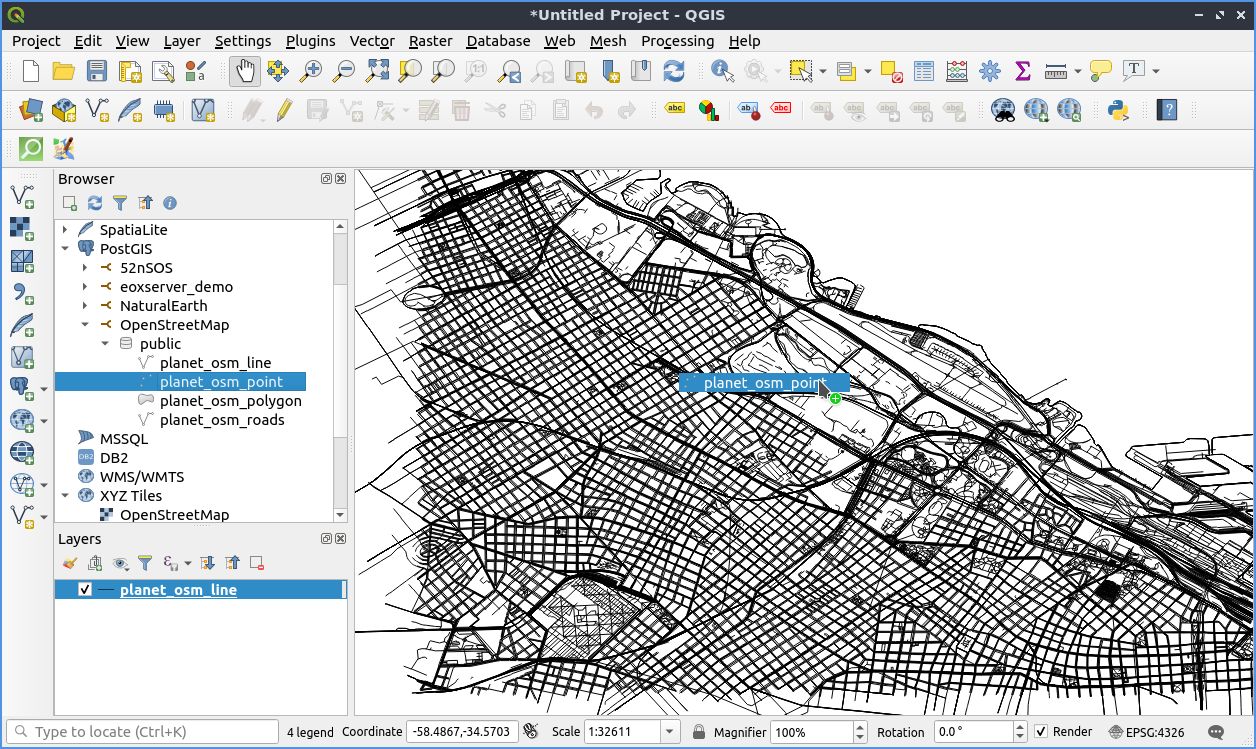Open the field calculator abacus icon
1256x749 pixels.
[x=957, y=71]
